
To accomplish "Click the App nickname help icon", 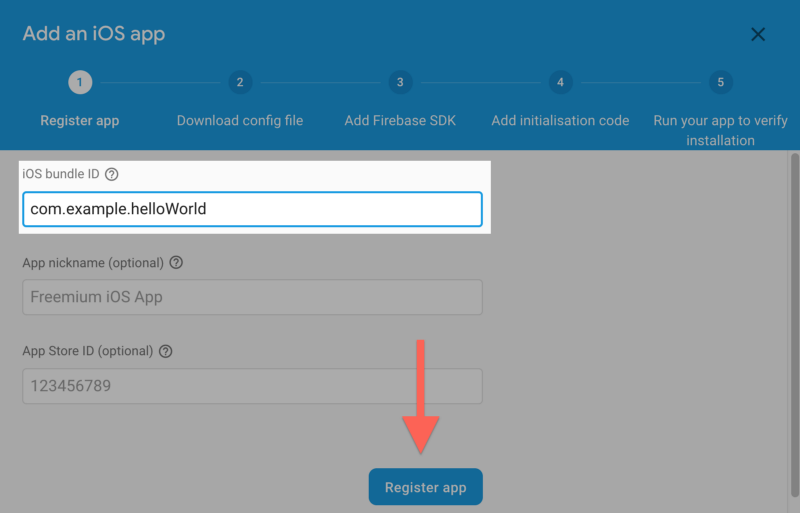I will (176, 262).
